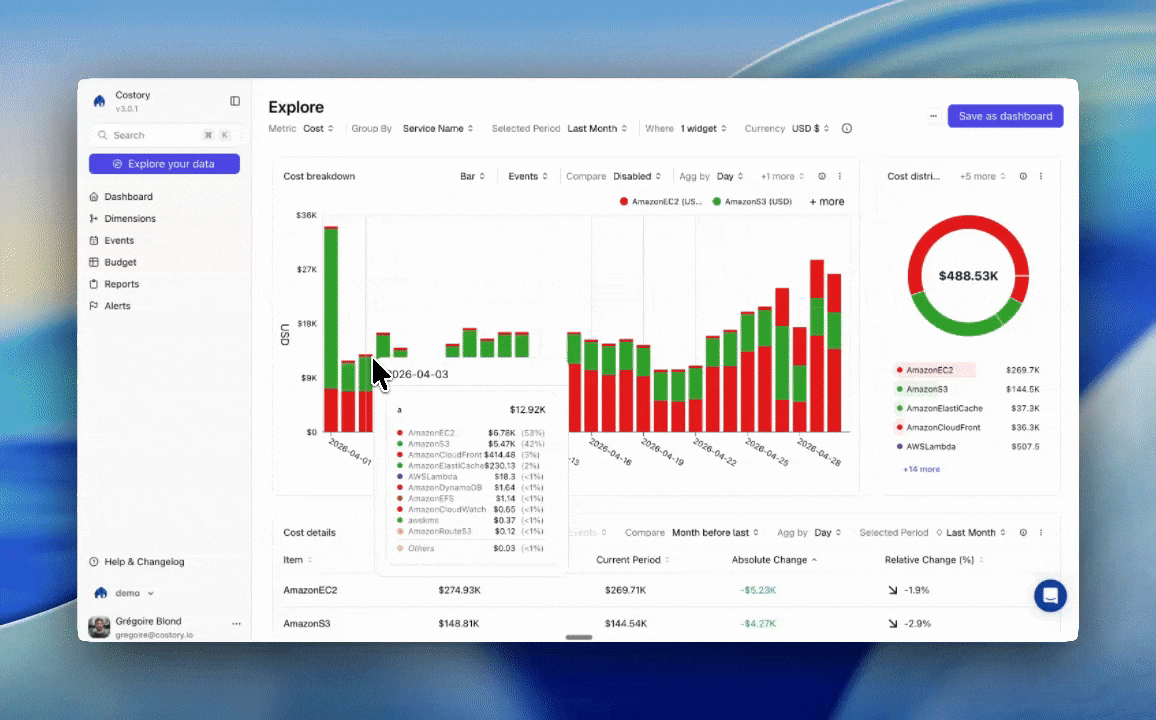The height and width of the screenshot is (720, 1156).
Task: Open the Cost details kebab menu
Action: point(1041,532)
